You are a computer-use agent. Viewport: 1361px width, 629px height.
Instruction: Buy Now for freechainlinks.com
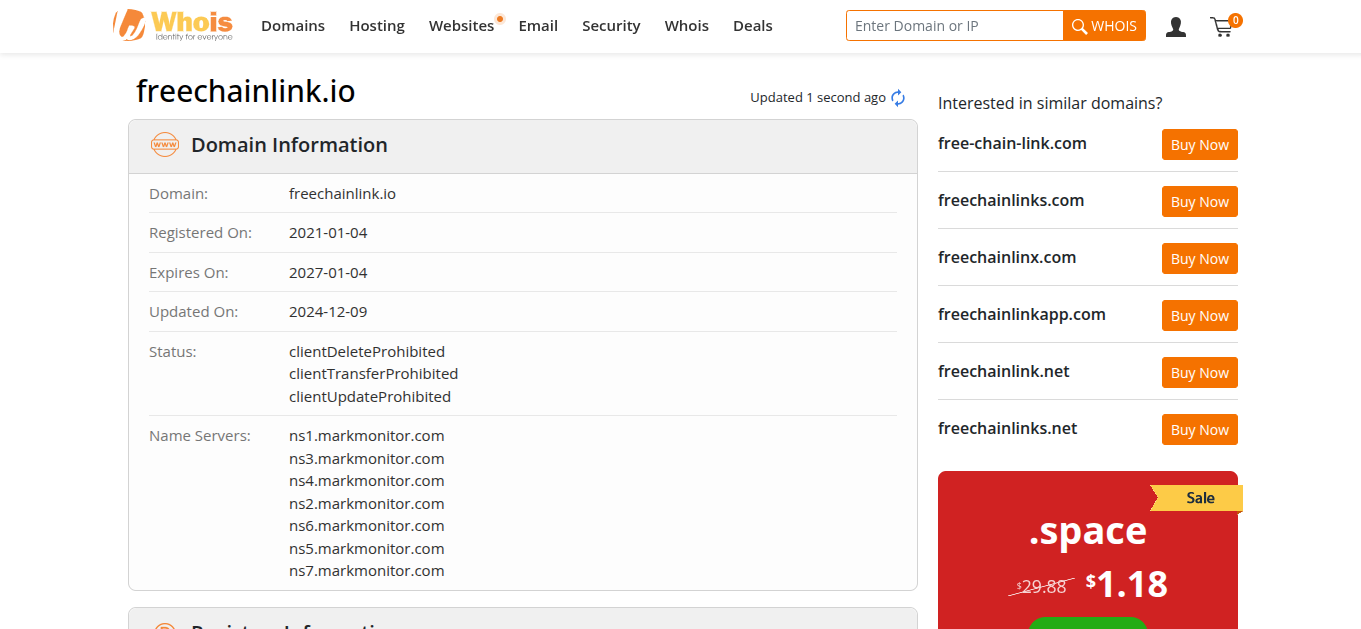1200,202
